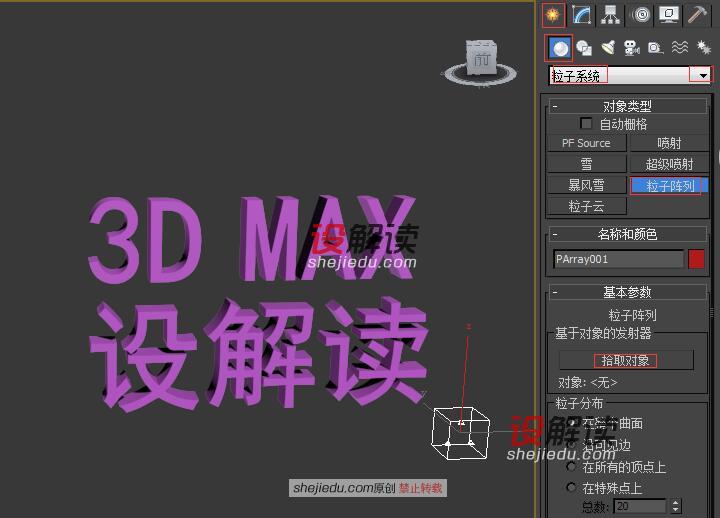
Task: Open the Display command panel tab
Action: (x=669, y=15)
